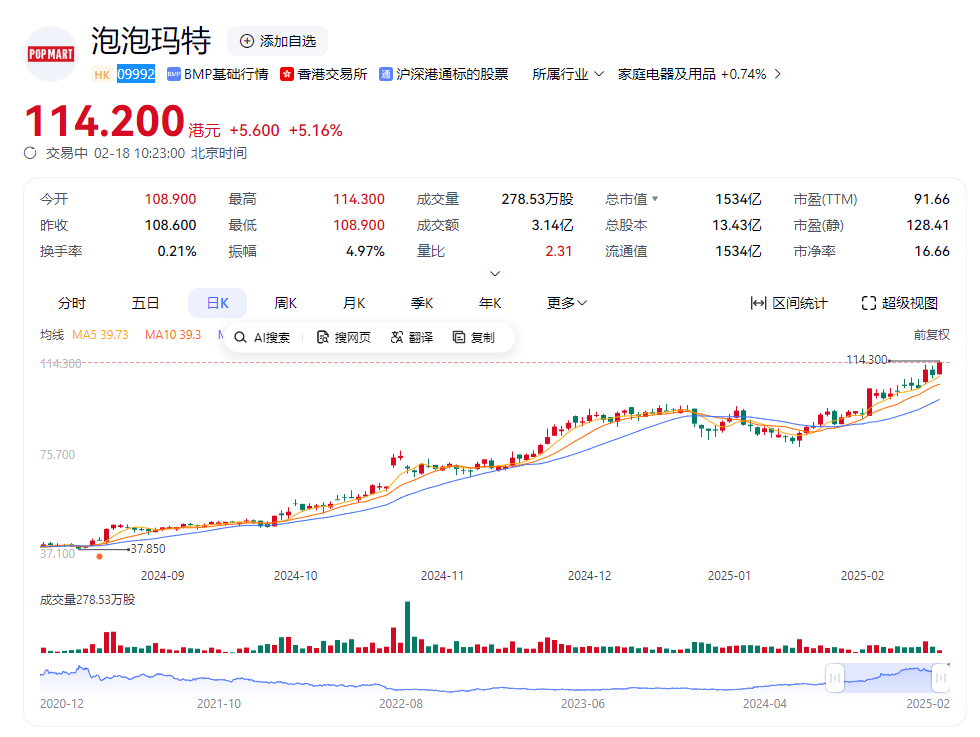Click the 总市值 value 1534亿

[x=738, y=199]
